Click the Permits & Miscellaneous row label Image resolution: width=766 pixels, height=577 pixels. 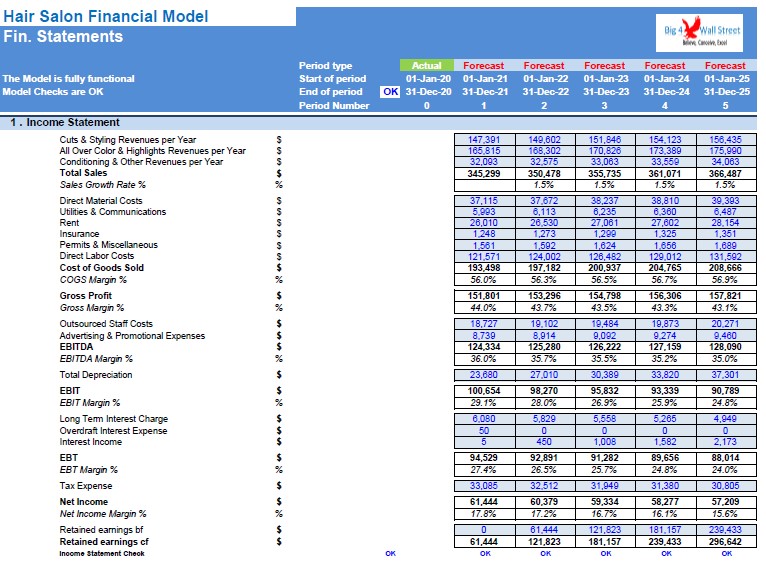108,245
